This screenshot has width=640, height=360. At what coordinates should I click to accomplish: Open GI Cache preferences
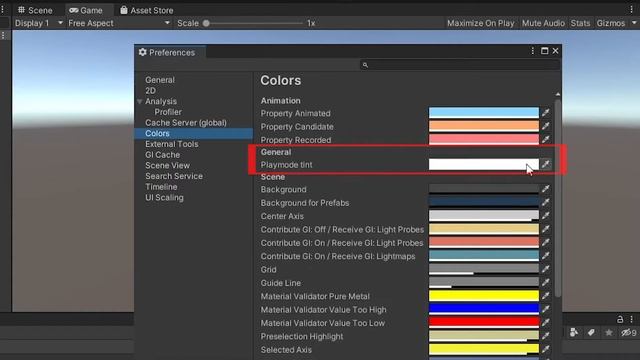162,155
